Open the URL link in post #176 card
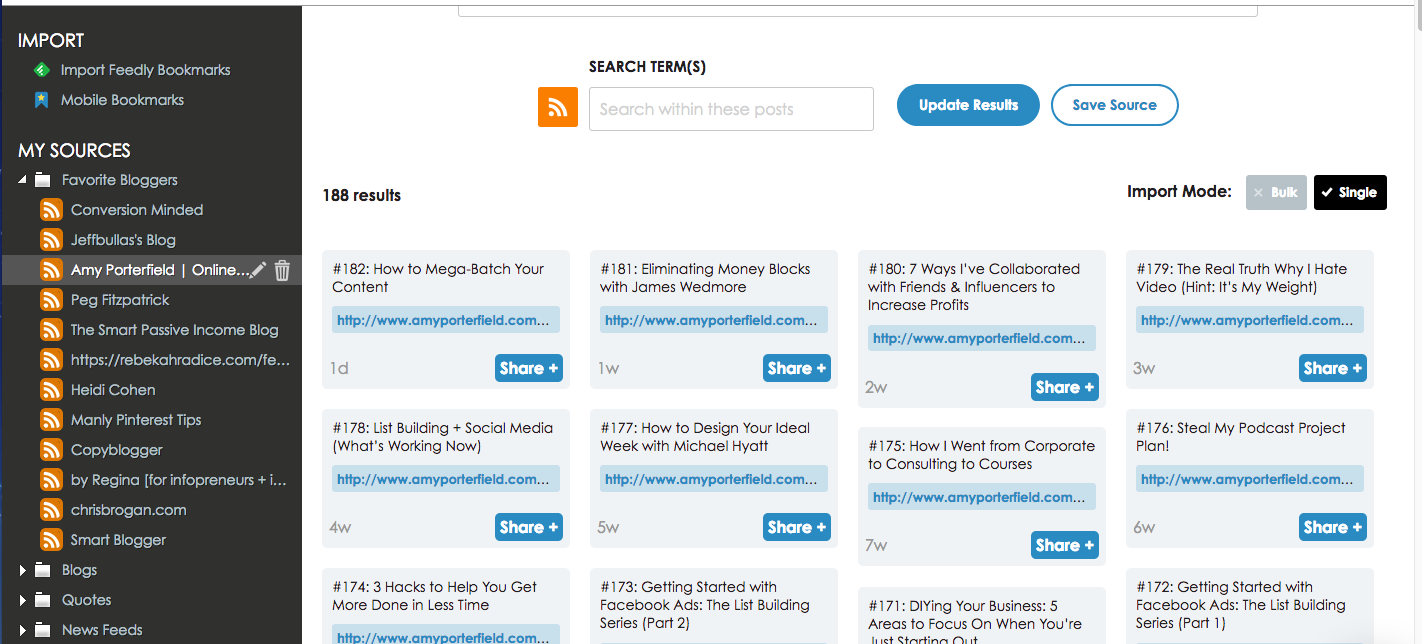The image size is (1422, 644). point(1250,479)
